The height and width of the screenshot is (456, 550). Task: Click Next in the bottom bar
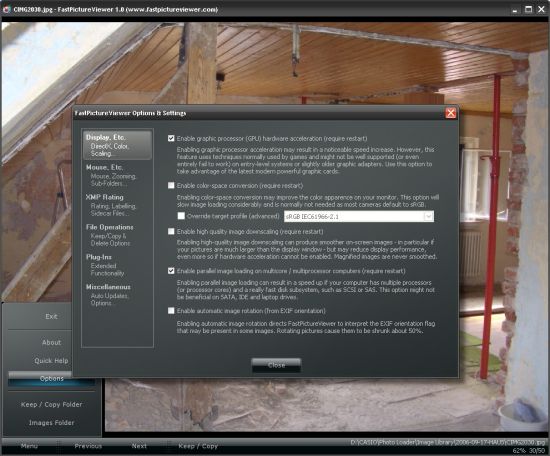tap(139, 446)
